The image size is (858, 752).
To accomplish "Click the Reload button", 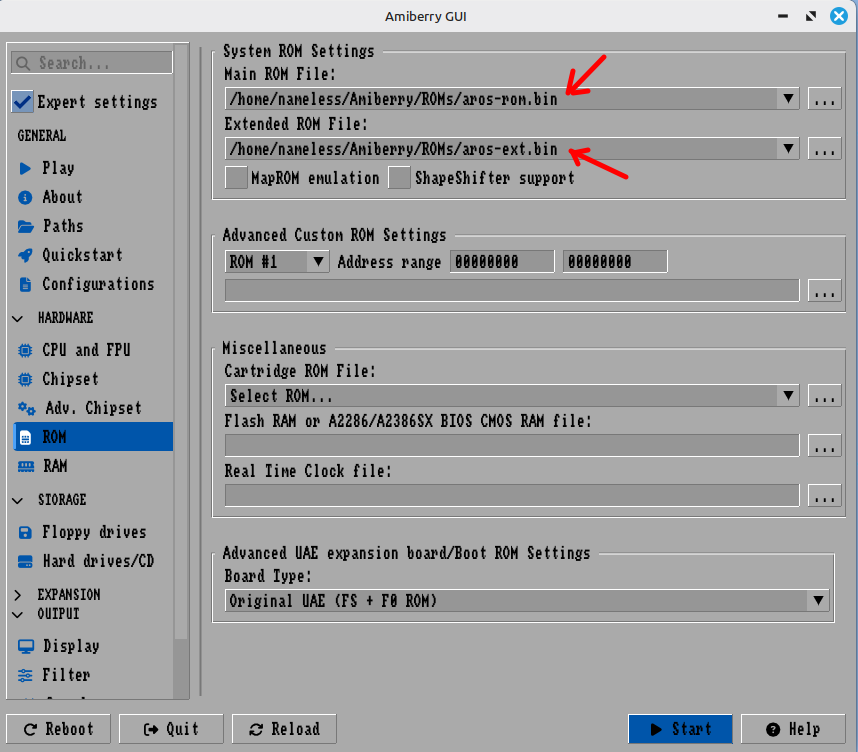I will pos(284,729).
